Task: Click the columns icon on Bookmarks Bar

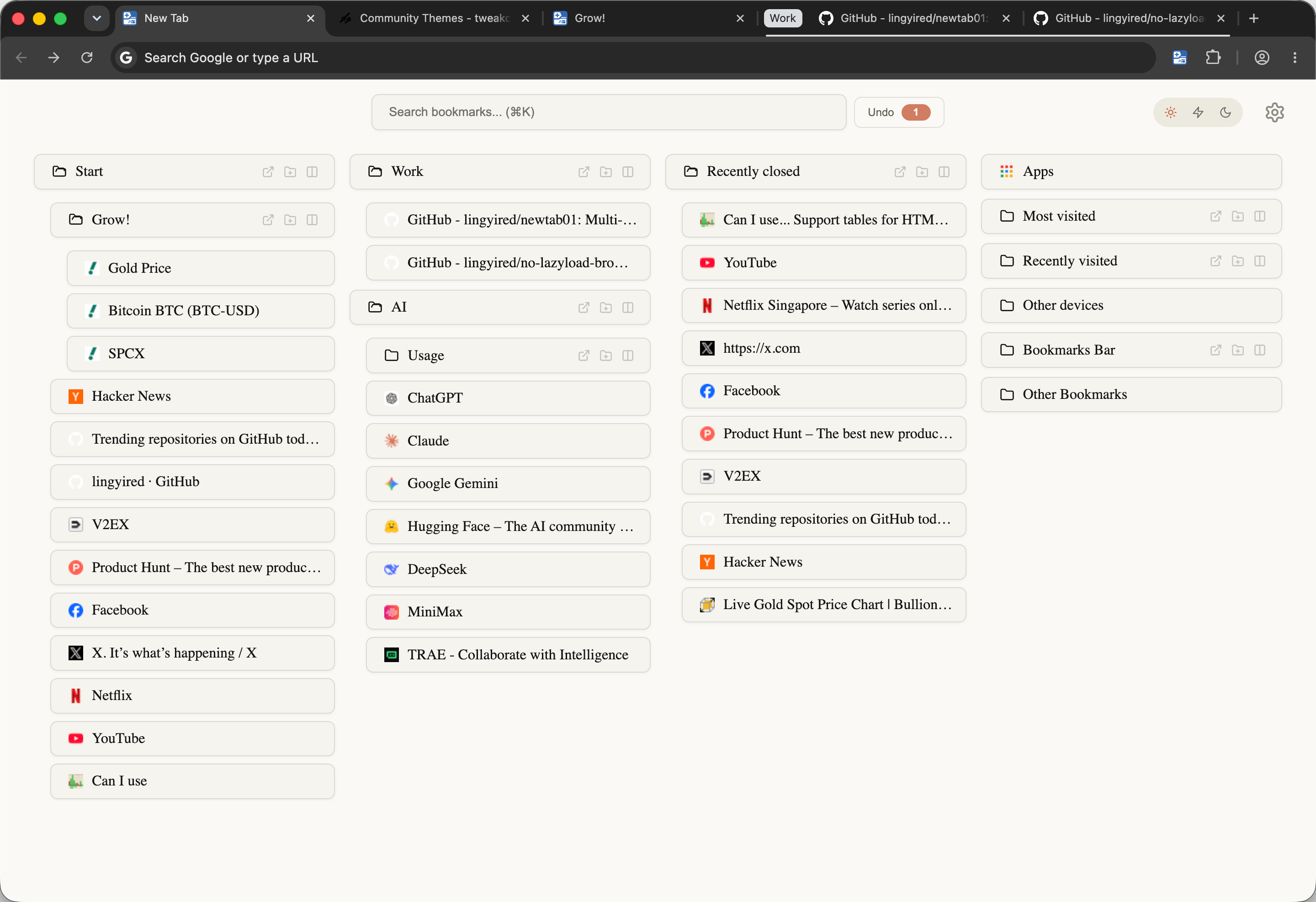Action: (x=1260, y=350)
